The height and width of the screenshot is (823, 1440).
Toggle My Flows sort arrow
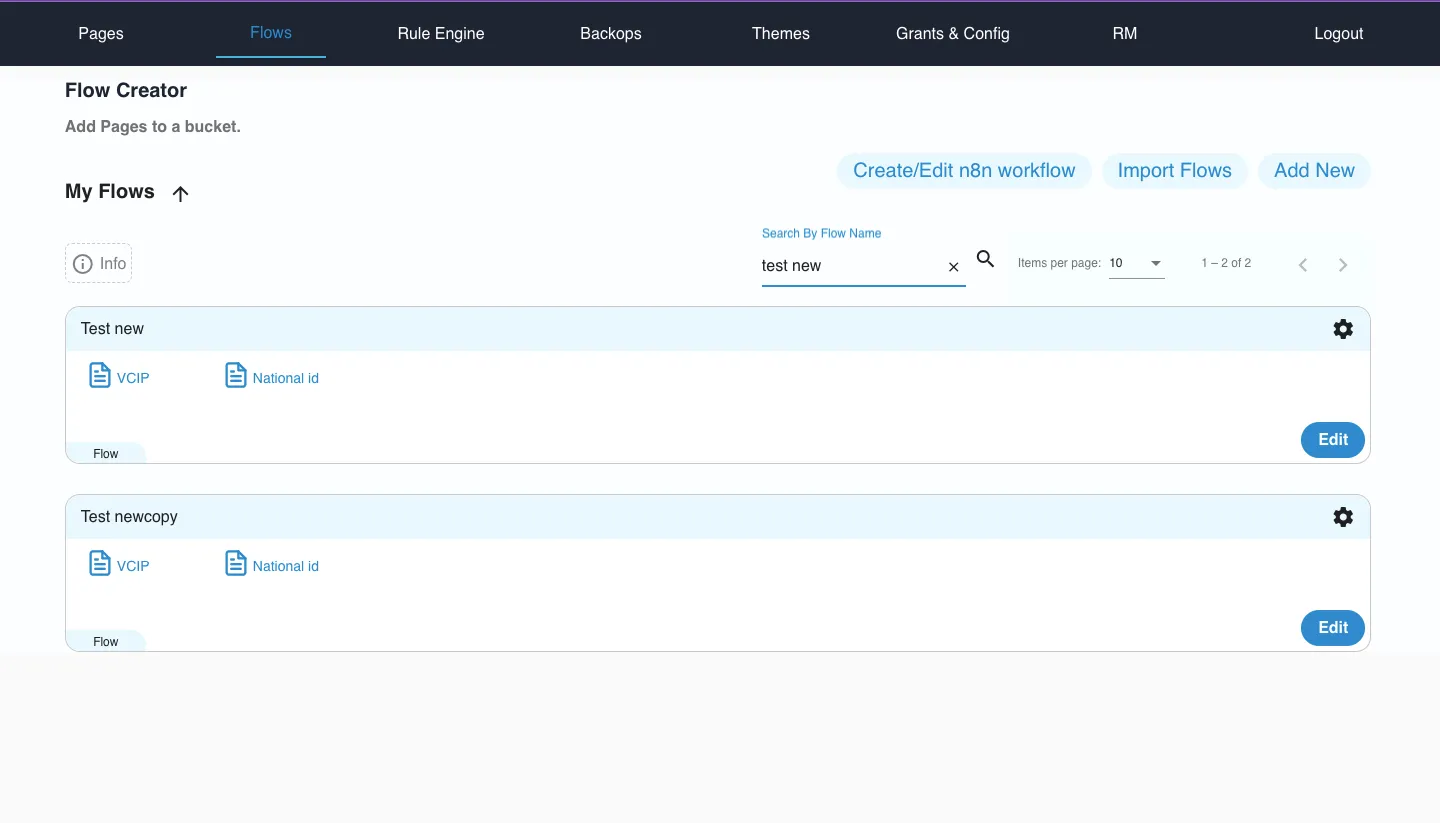[x=180, y=194]
